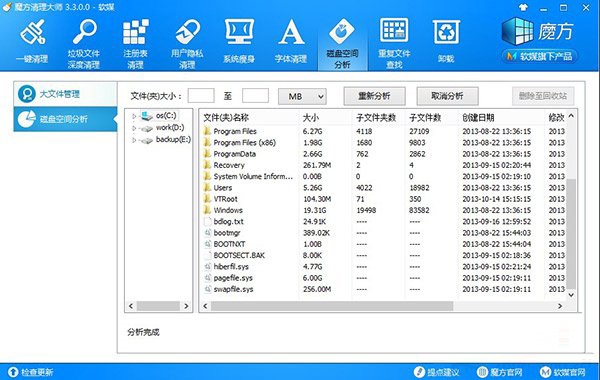Open the MB size unit dropdown

coord(302,96)
